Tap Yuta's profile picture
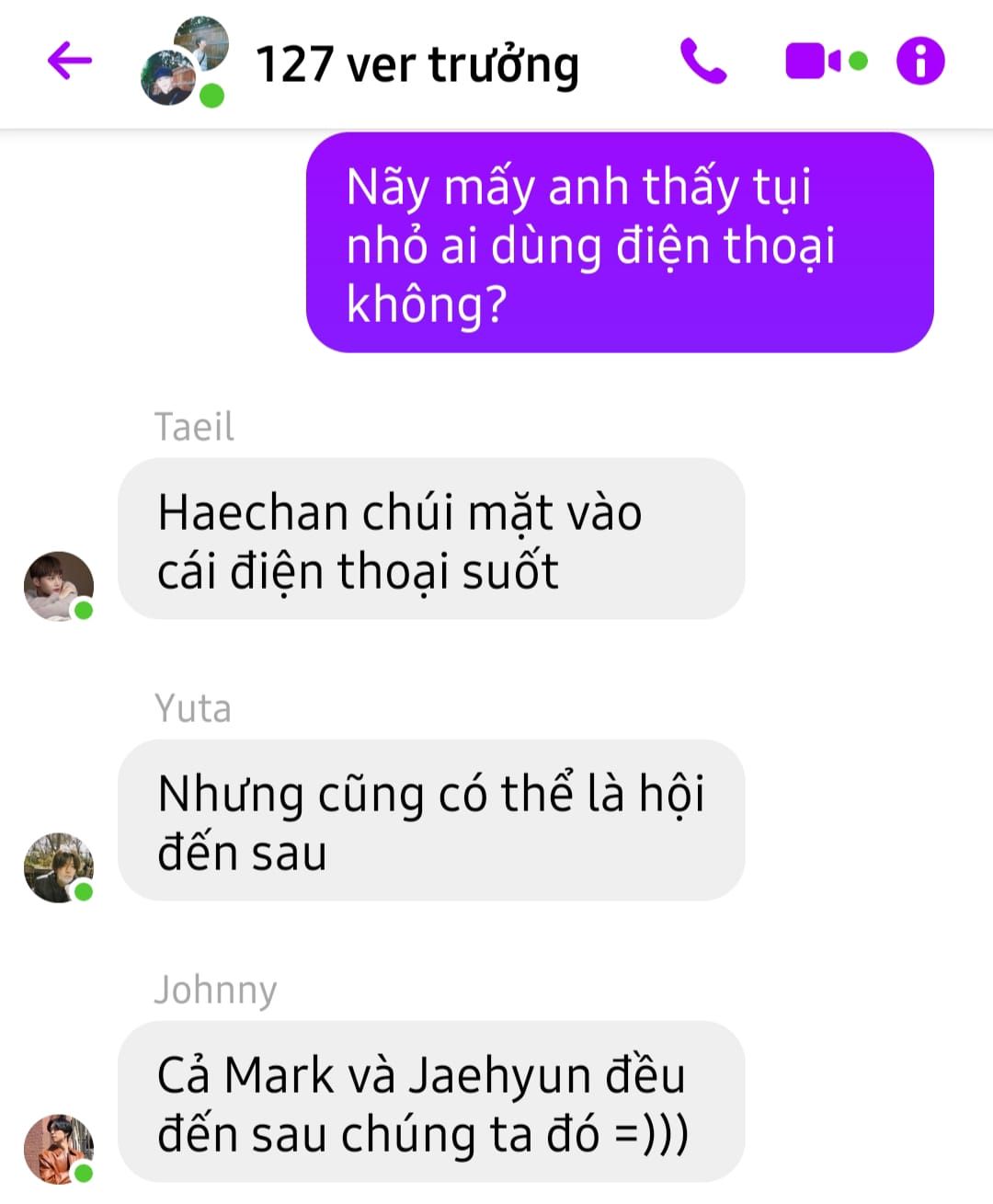This screenshot has height=1204, width=993. pyautogui.click(x=58, y=867)
